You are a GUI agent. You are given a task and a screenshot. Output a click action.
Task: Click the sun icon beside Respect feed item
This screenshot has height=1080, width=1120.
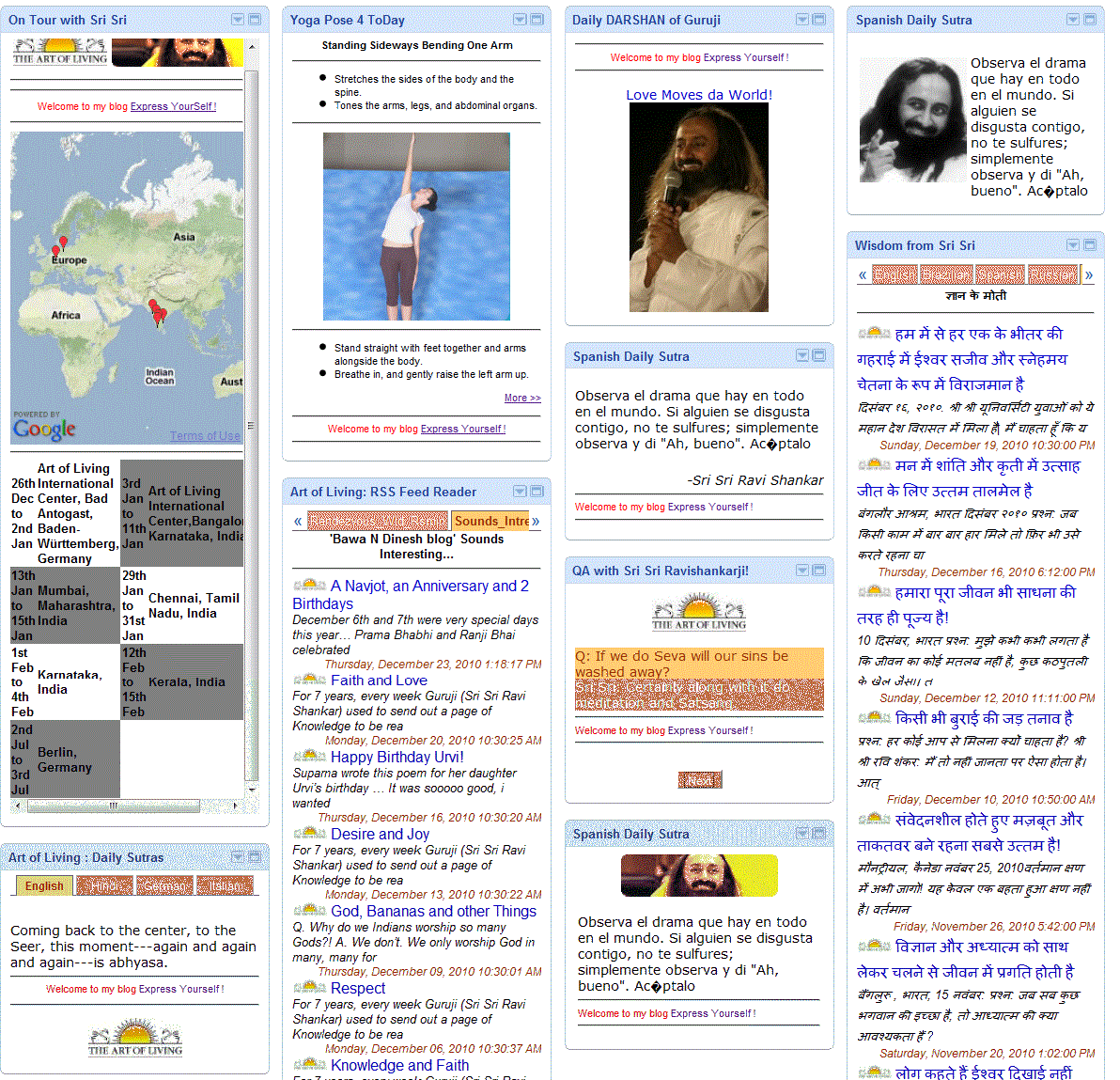(310, 987)
